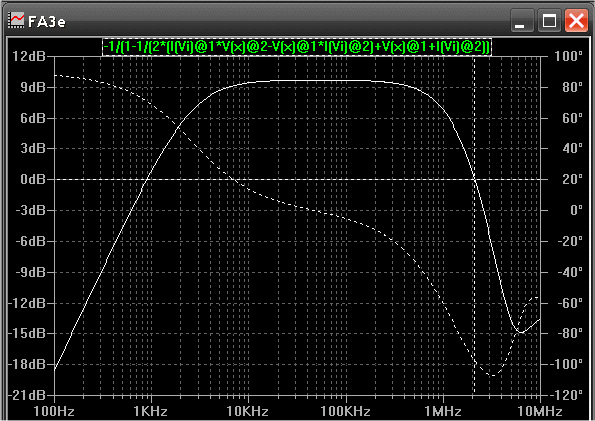Click the 100KHz frequency axis label

(x=345, y=411)
